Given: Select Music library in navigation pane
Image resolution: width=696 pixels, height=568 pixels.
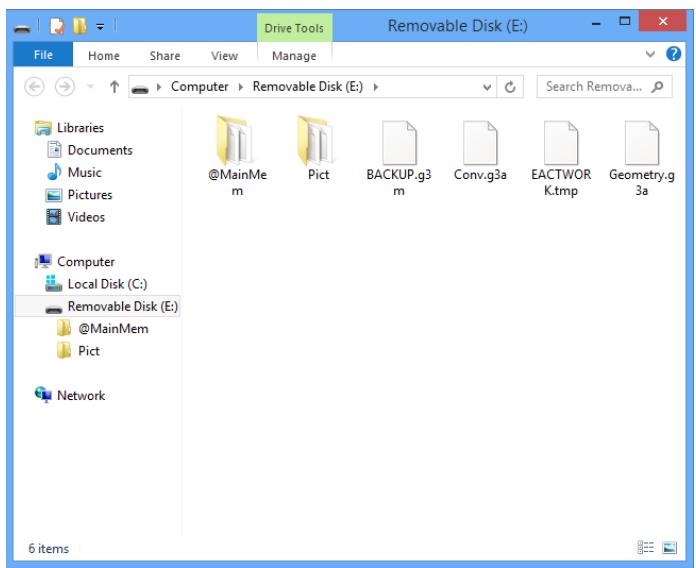Looking at the screenshot, I should (84, 172).
